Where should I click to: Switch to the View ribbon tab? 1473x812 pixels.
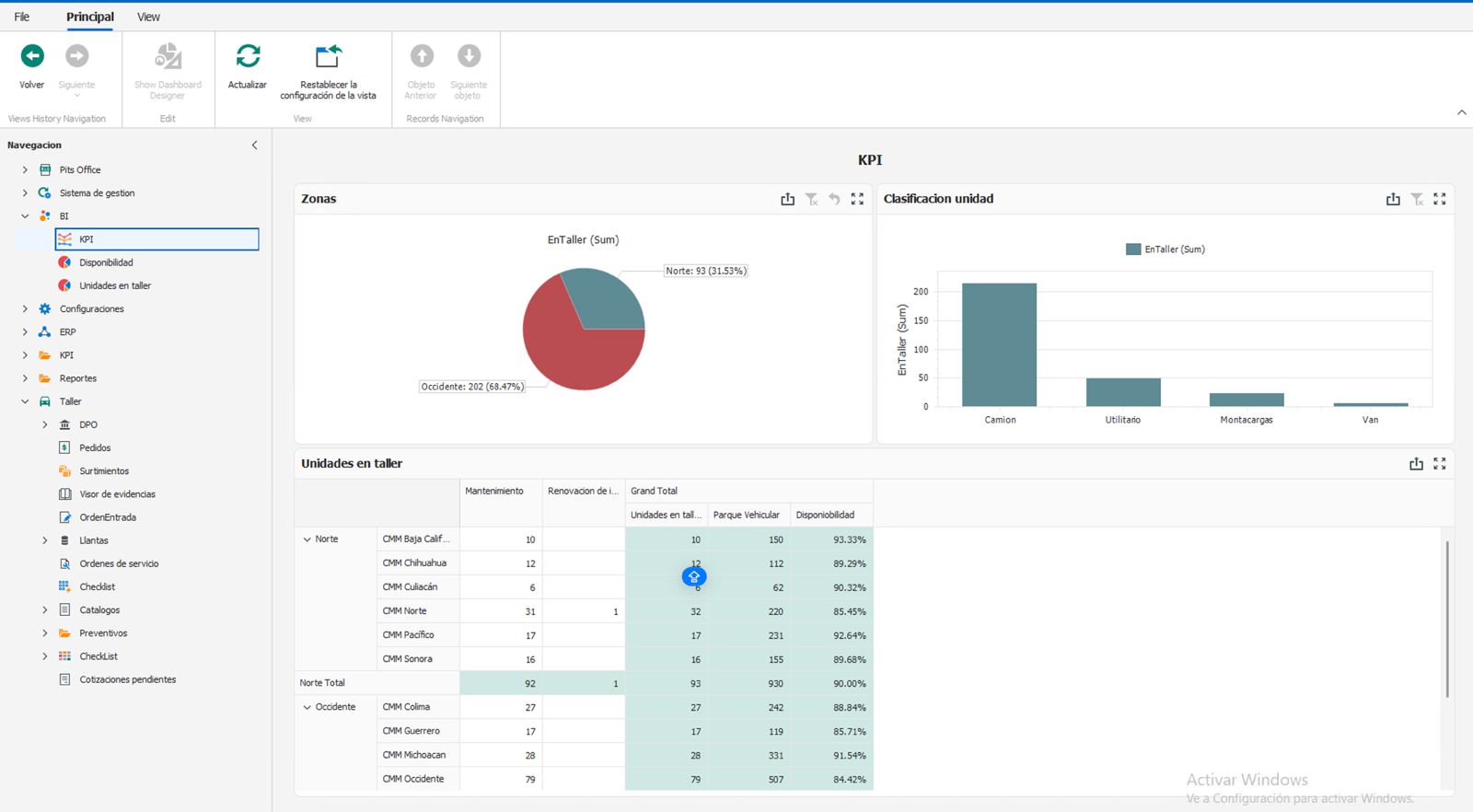[x=148, y=17]
